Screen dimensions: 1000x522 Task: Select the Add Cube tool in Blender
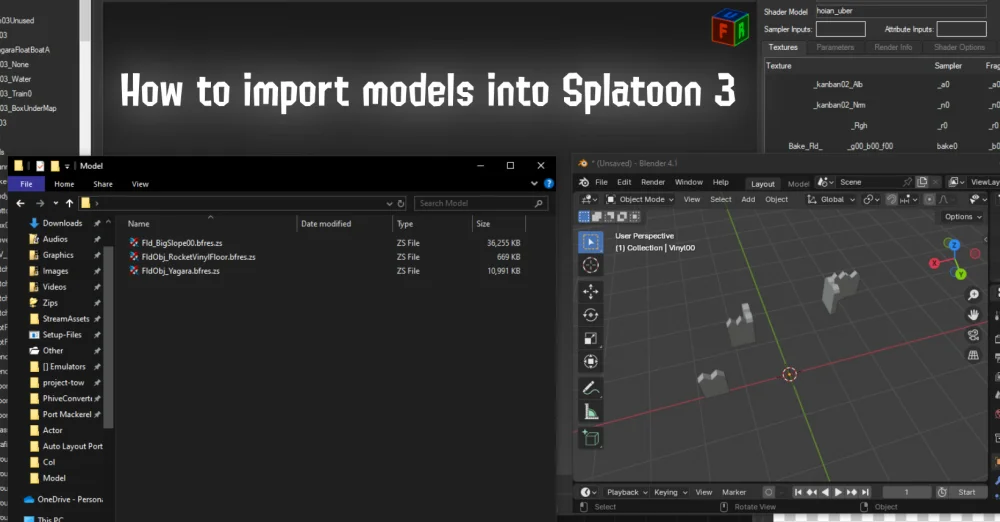[591, 438]
